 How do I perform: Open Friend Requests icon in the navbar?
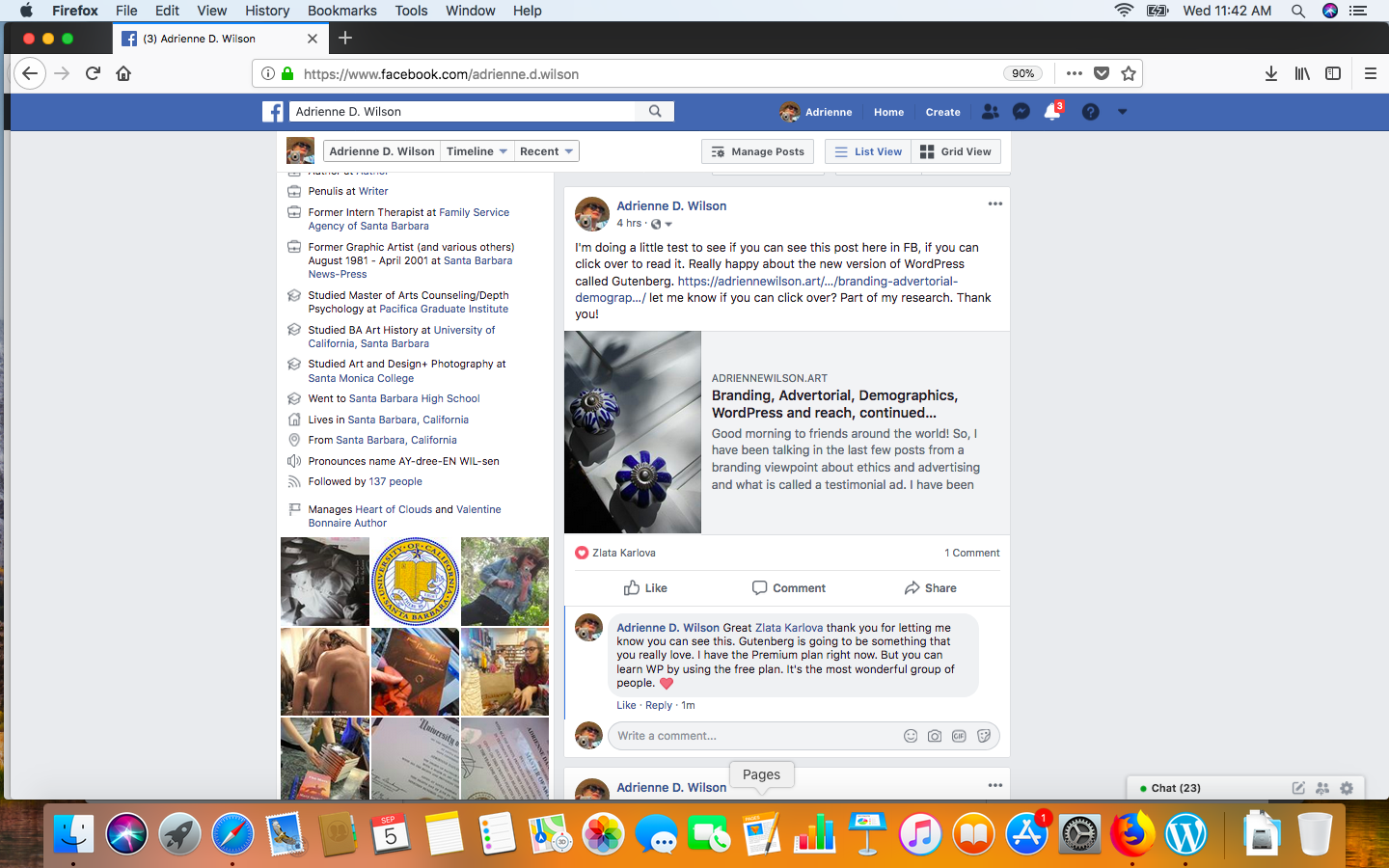tap(990, 112)
